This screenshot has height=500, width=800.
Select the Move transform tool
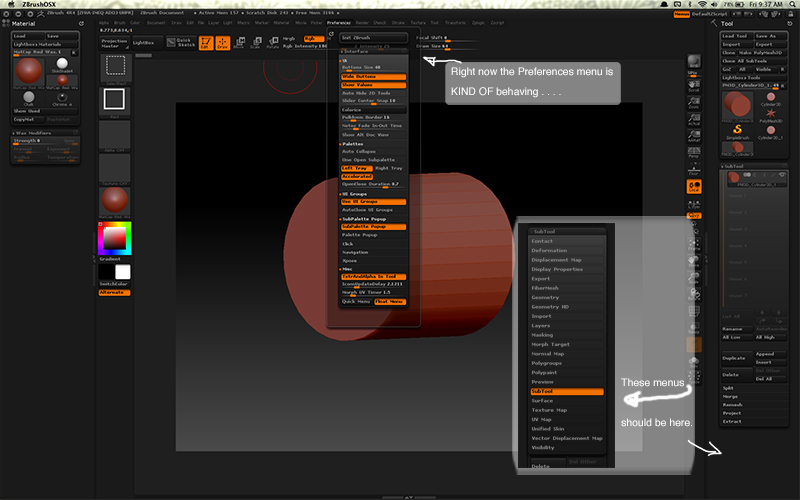pos(239,43)
